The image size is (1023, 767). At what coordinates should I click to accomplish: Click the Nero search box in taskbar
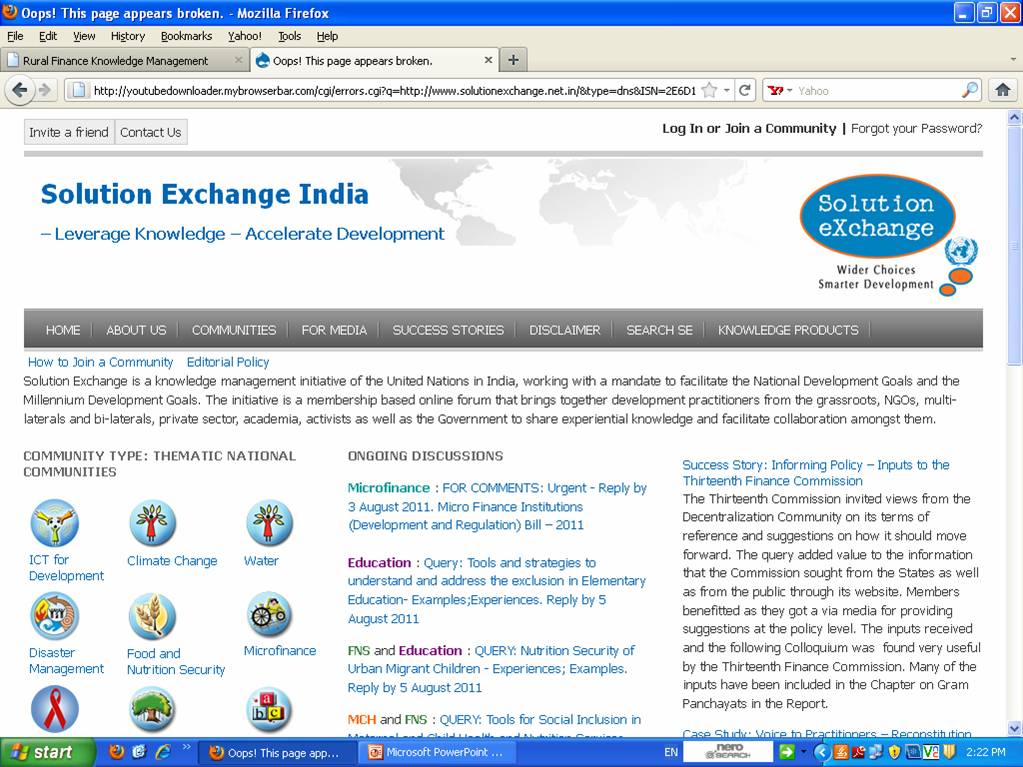coord(727,752)
